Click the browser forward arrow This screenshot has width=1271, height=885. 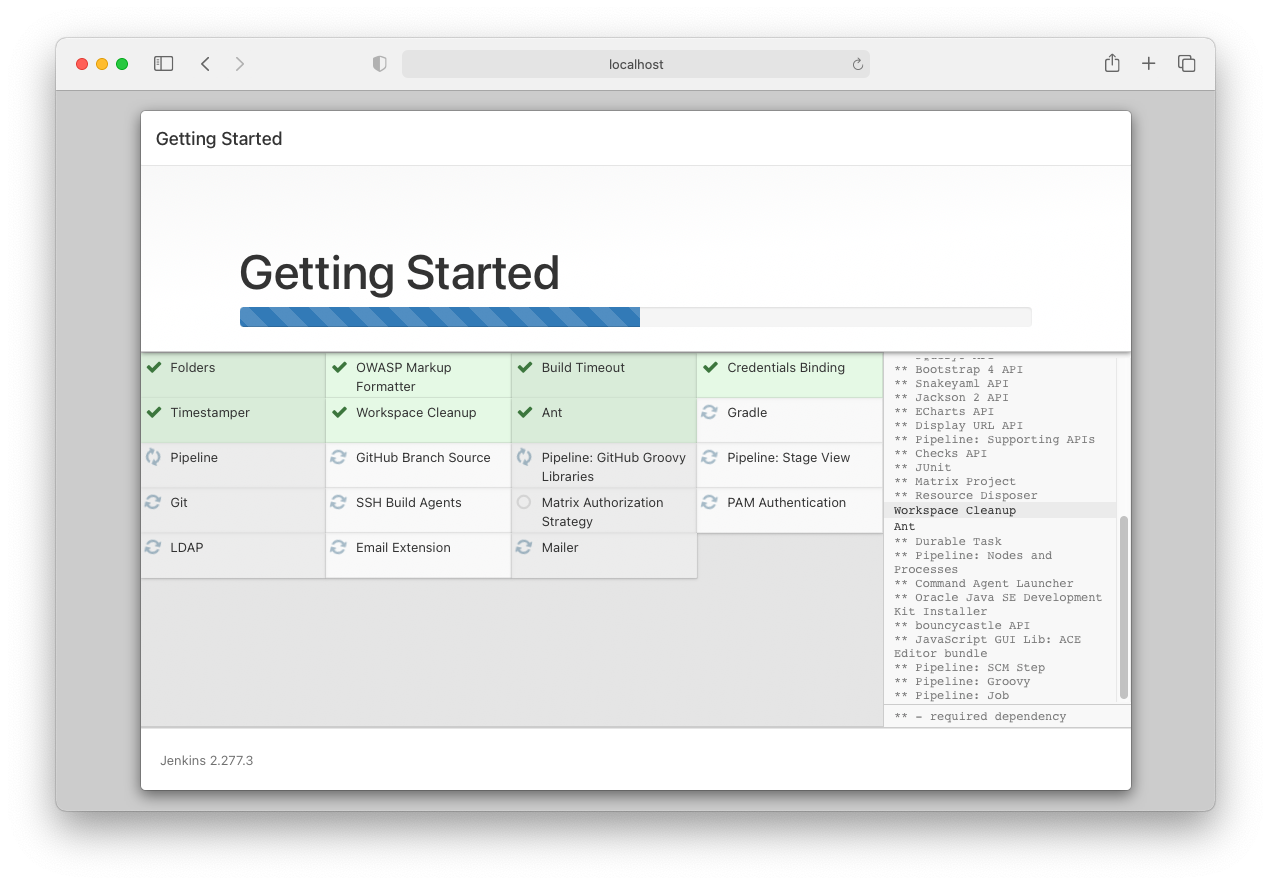pos(239,64)
